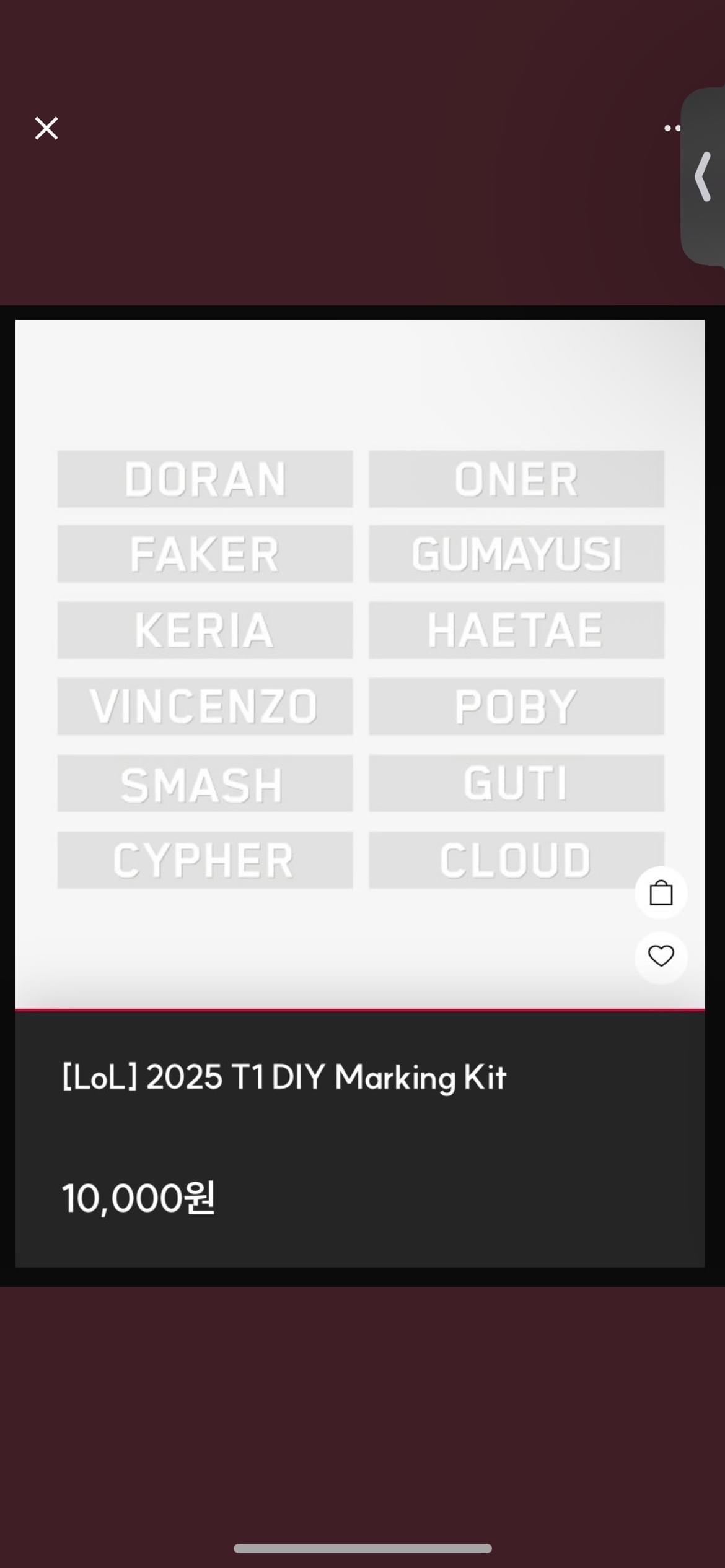Tap the HAETAE name label

click(x=517, y=630)
